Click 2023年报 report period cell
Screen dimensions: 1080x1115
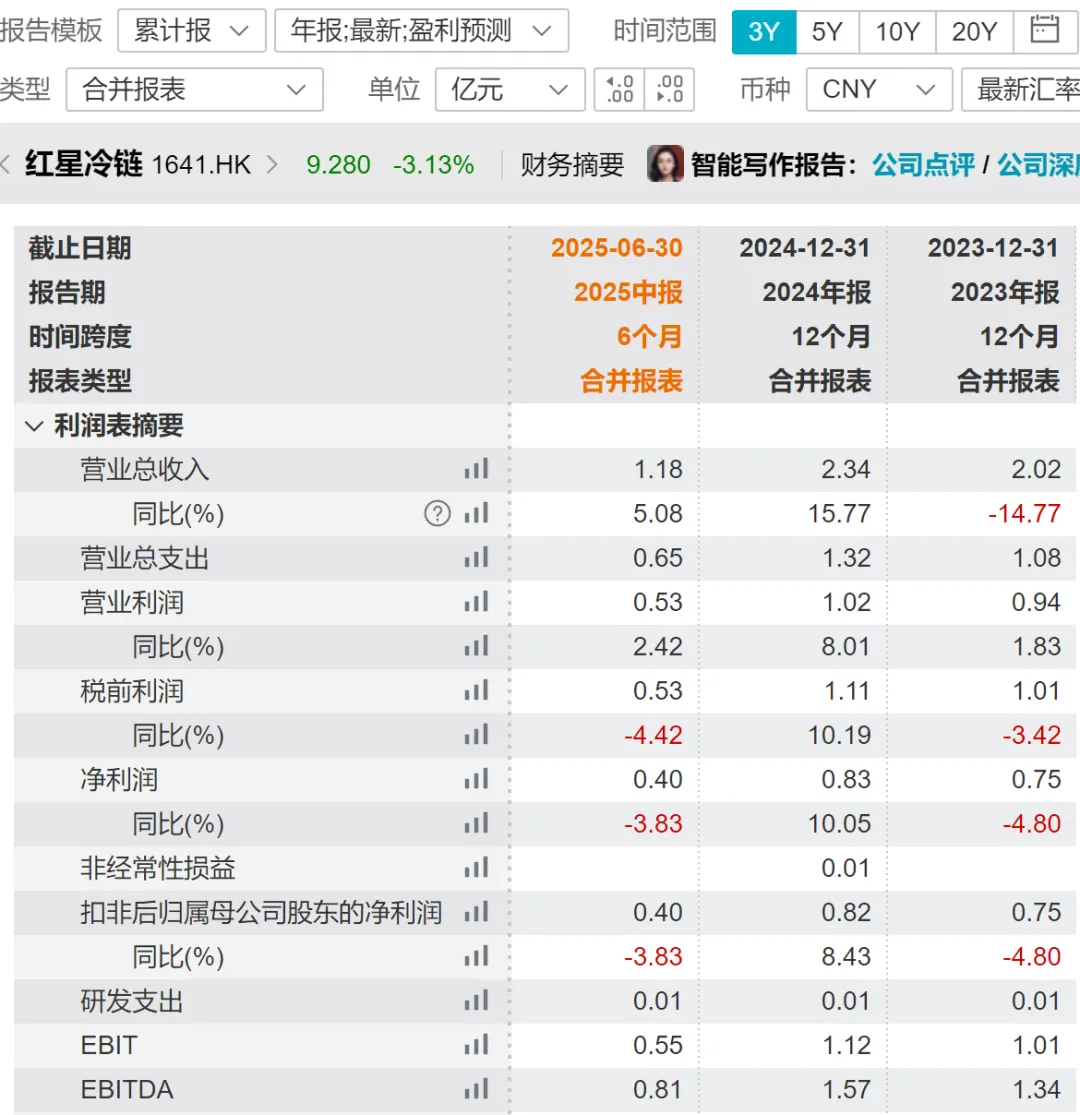click(x=1005, y=292)
